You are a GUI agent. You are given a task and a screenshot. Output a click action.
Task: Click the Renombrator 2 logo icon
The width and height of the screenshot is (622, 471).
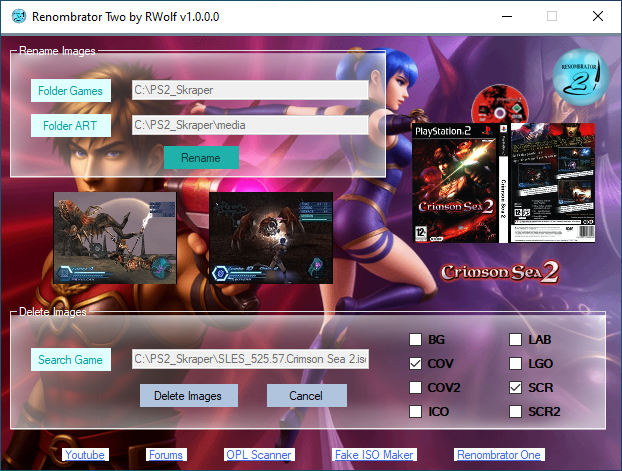point(581,77)
